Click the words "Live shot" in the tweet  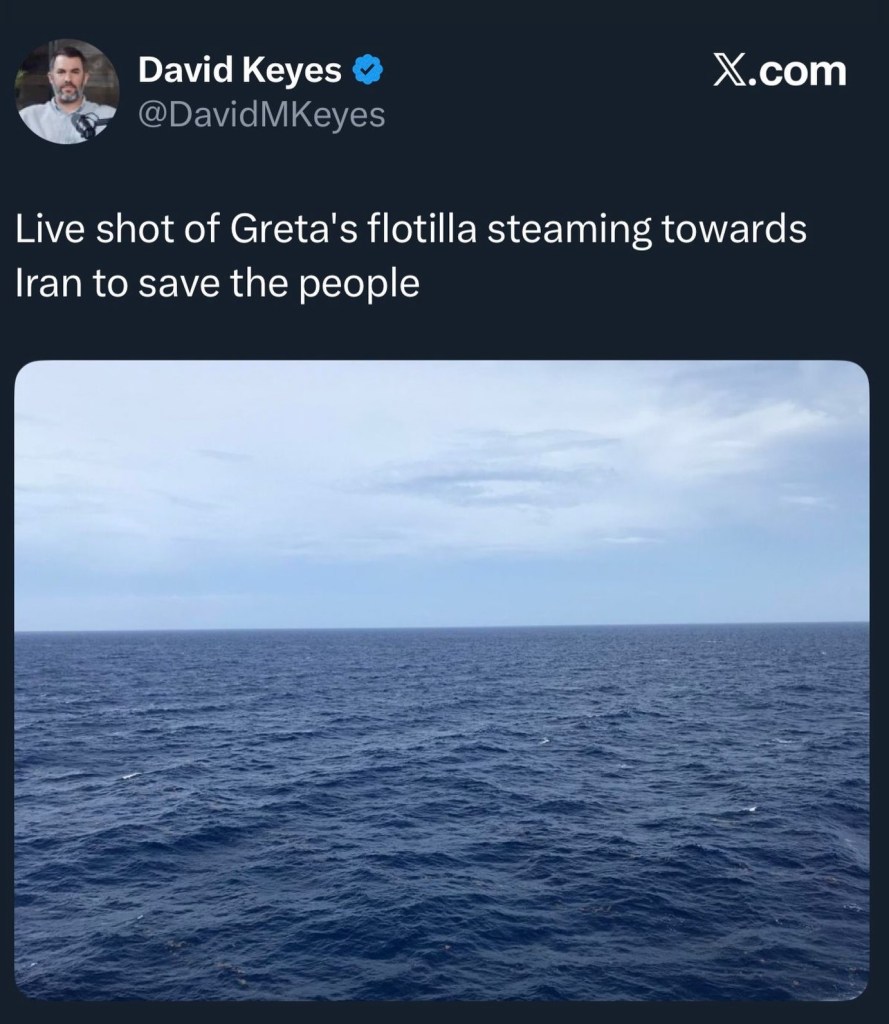pos(91,229)
